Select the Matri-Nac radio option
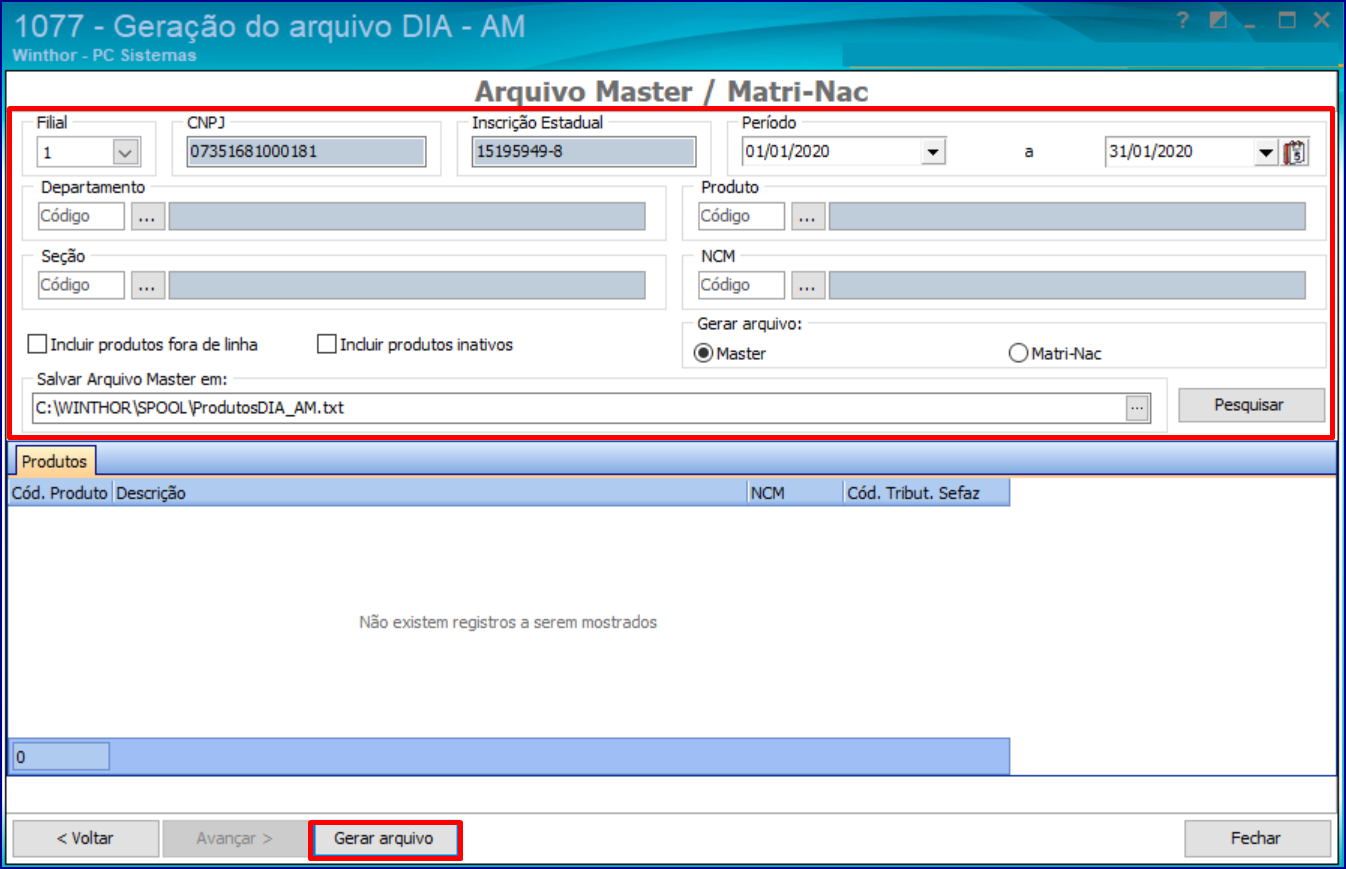This screenshot has height=869, width=1346. 1018,353
